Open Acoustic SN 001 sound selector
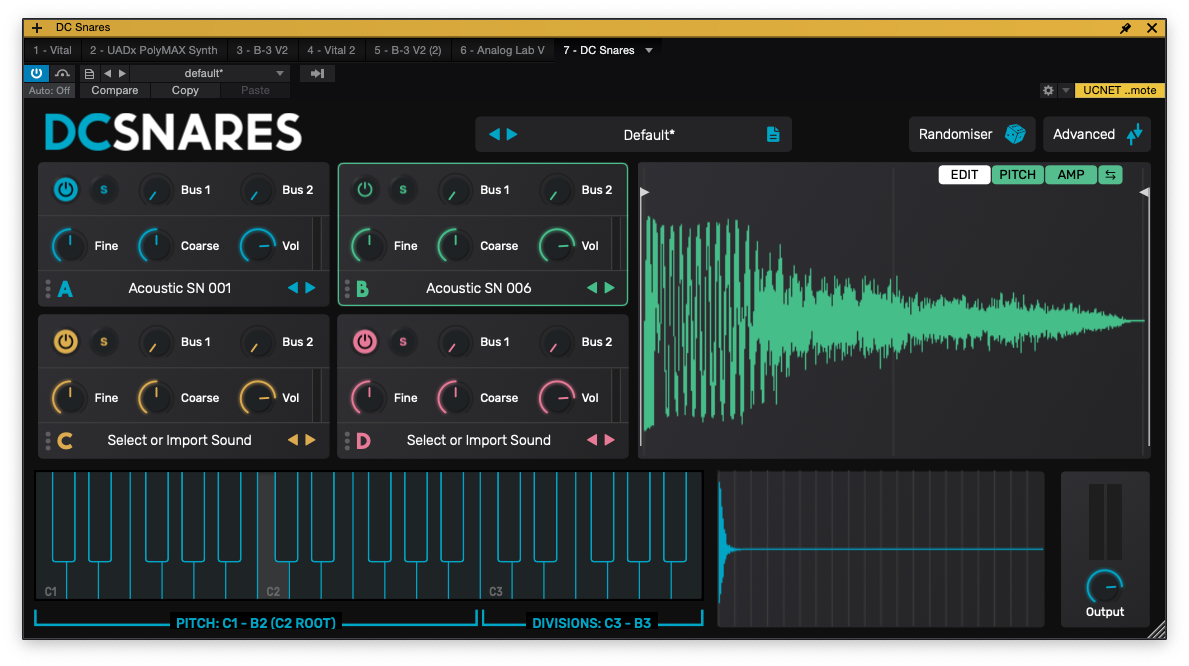1189x666 pixels. 180,288
